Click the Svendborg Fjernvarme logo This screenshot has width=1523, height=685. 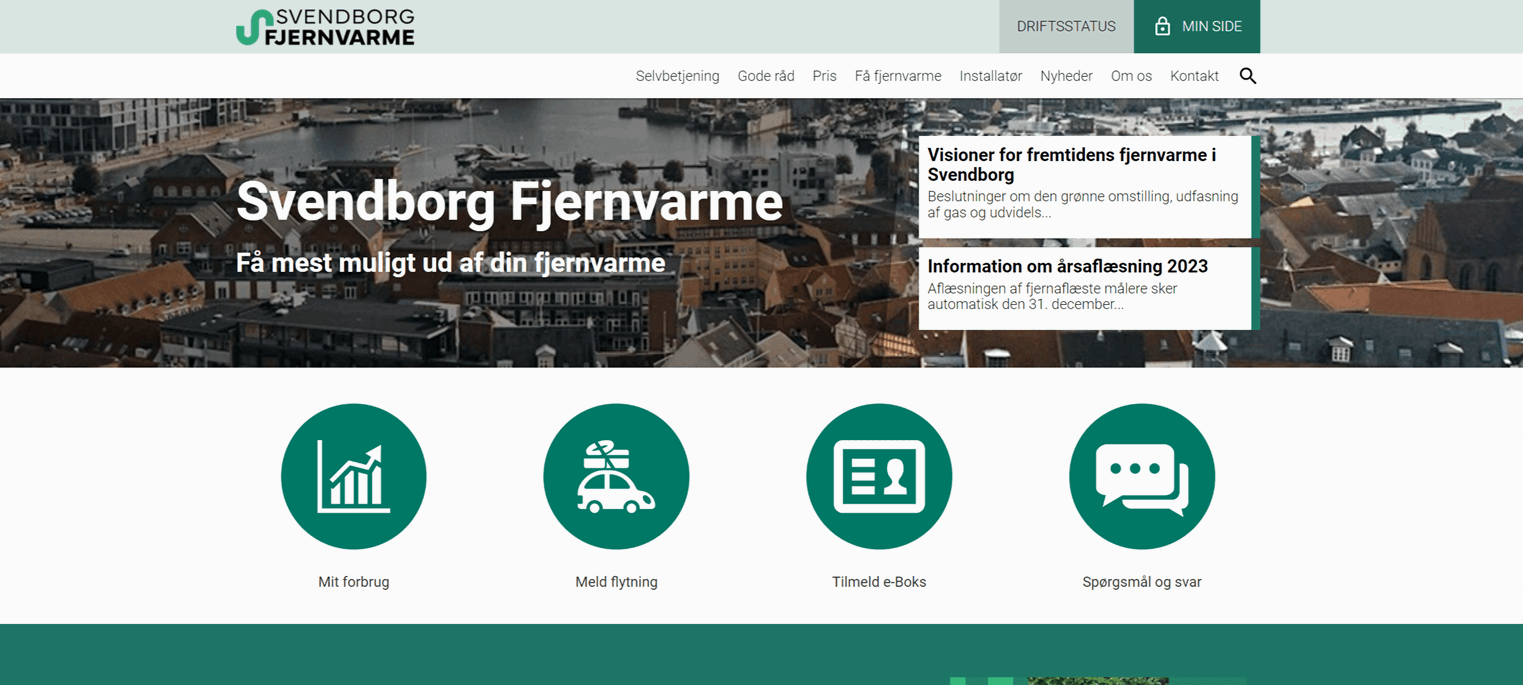325,27
